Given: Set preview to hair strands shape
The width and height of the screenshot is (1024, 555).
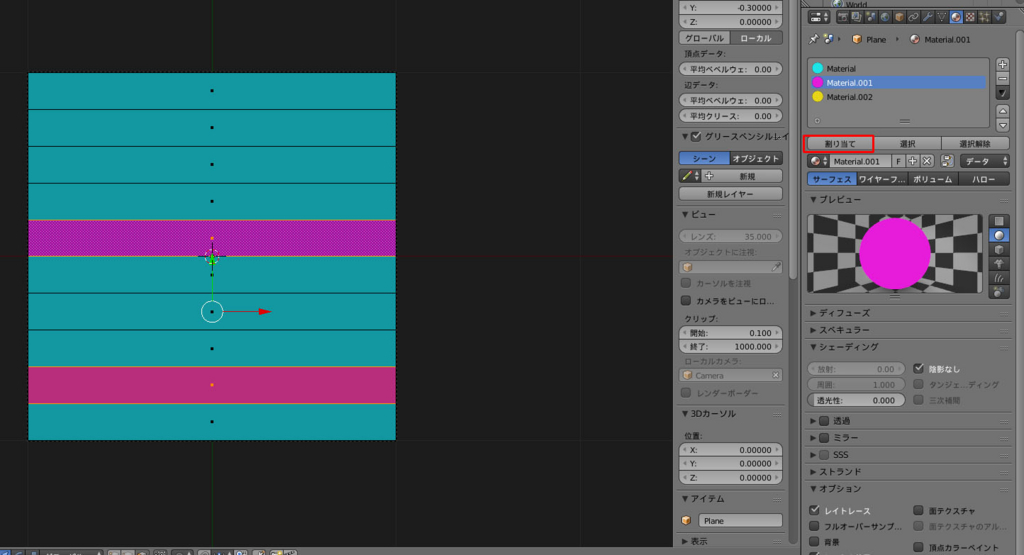Looking at the screenshot, I should point(999,278).
